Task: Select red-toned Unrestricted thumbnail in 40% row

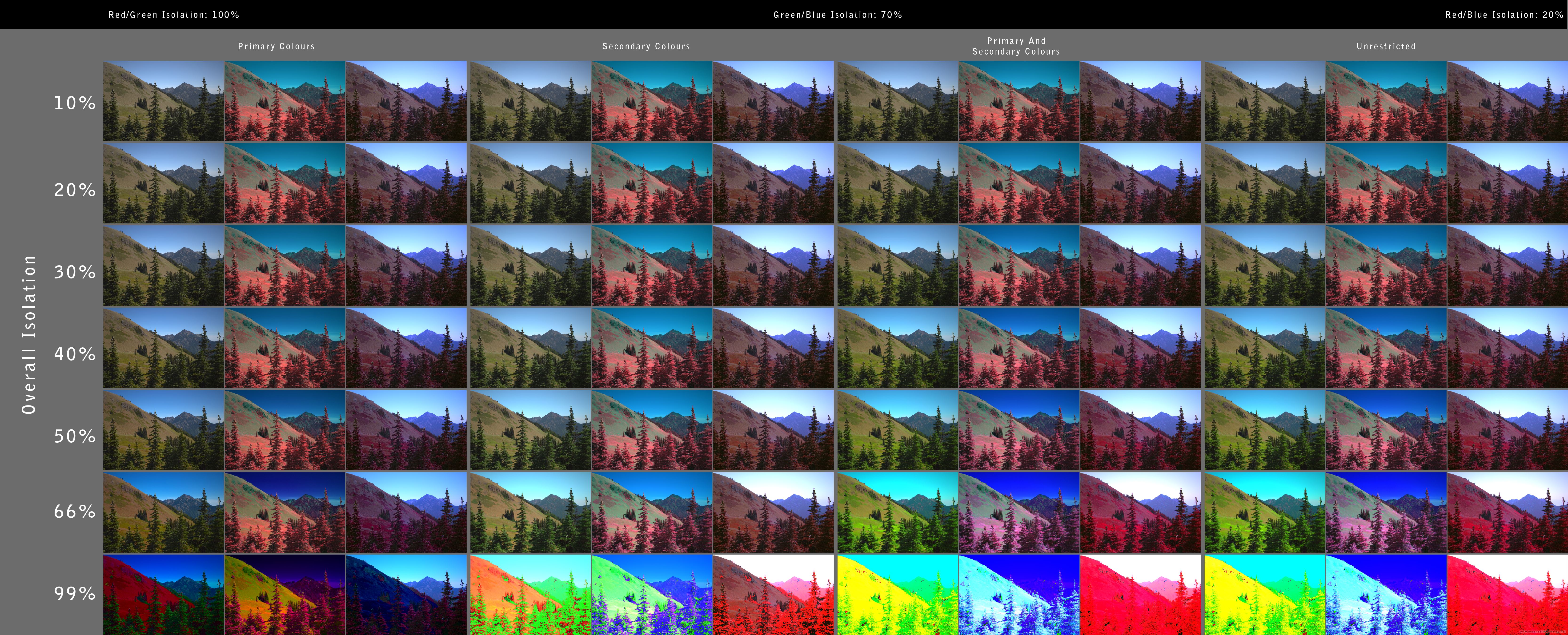Action: [x=1387, y=347]
